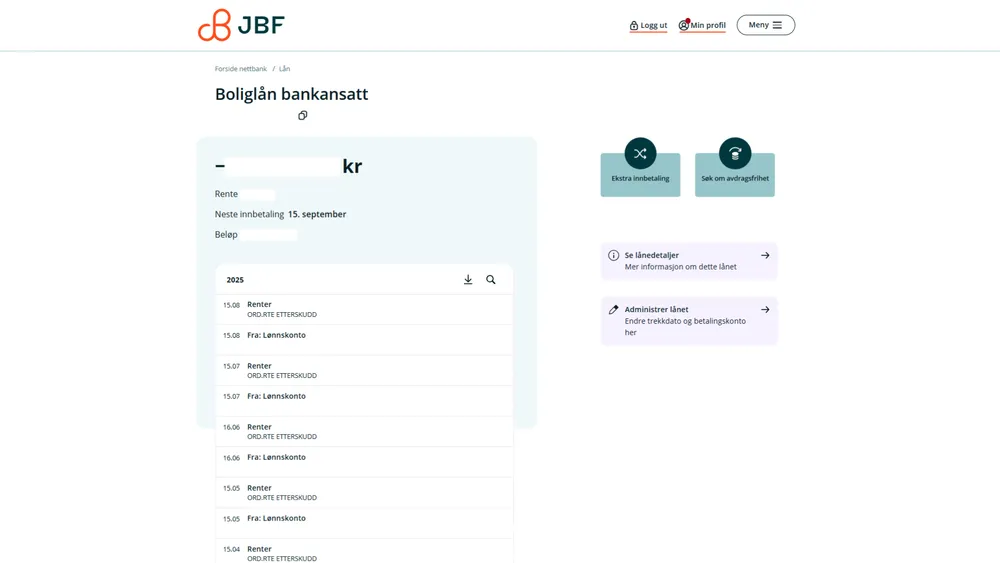
Task: Download the 2025 transactions list
Action: [468, 280]
